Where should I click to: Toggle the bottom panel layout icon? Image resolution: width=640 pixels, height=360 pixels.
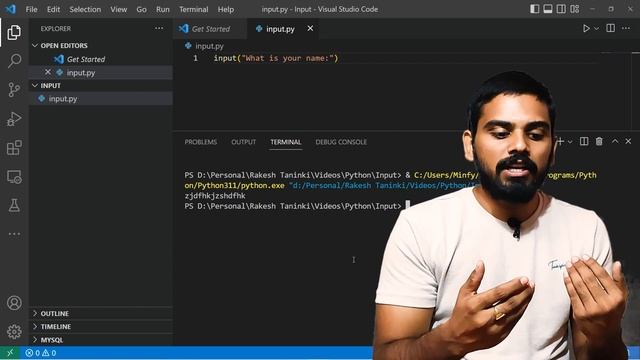click(548, 9)
